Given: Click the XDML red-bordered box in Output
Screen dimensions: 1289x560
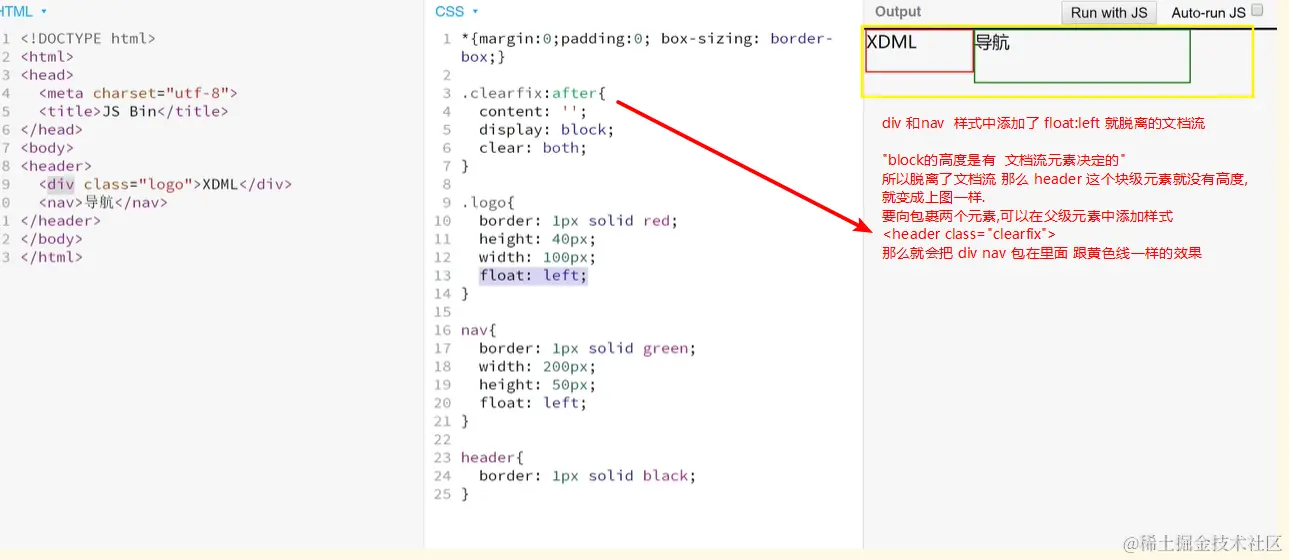Looking at the screenshot, I should [919, 51].
